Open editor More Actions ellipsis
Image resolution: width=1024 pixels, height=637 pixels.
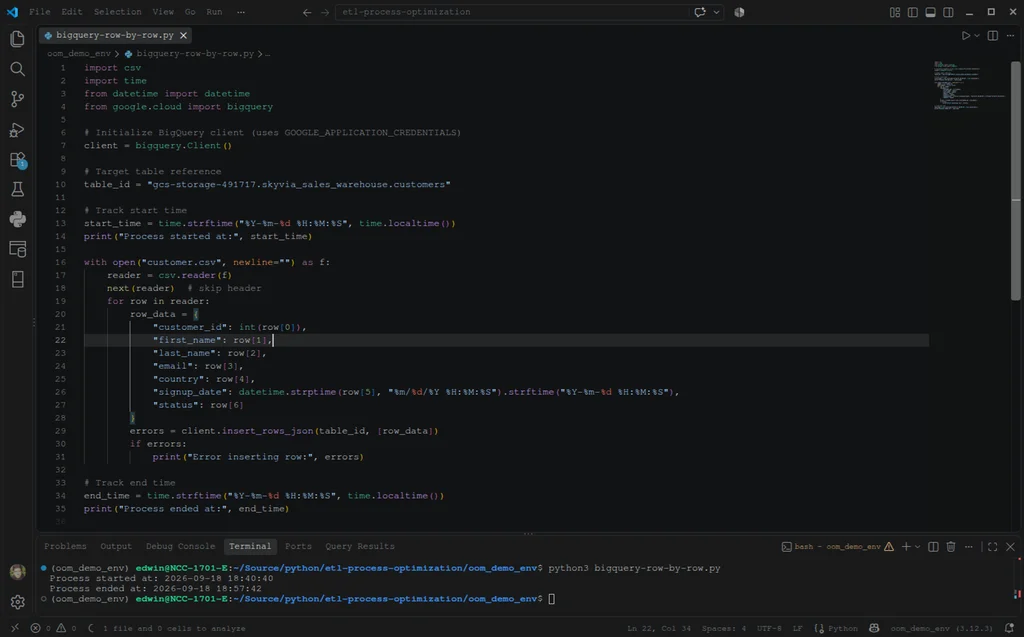pos(1010,35)
